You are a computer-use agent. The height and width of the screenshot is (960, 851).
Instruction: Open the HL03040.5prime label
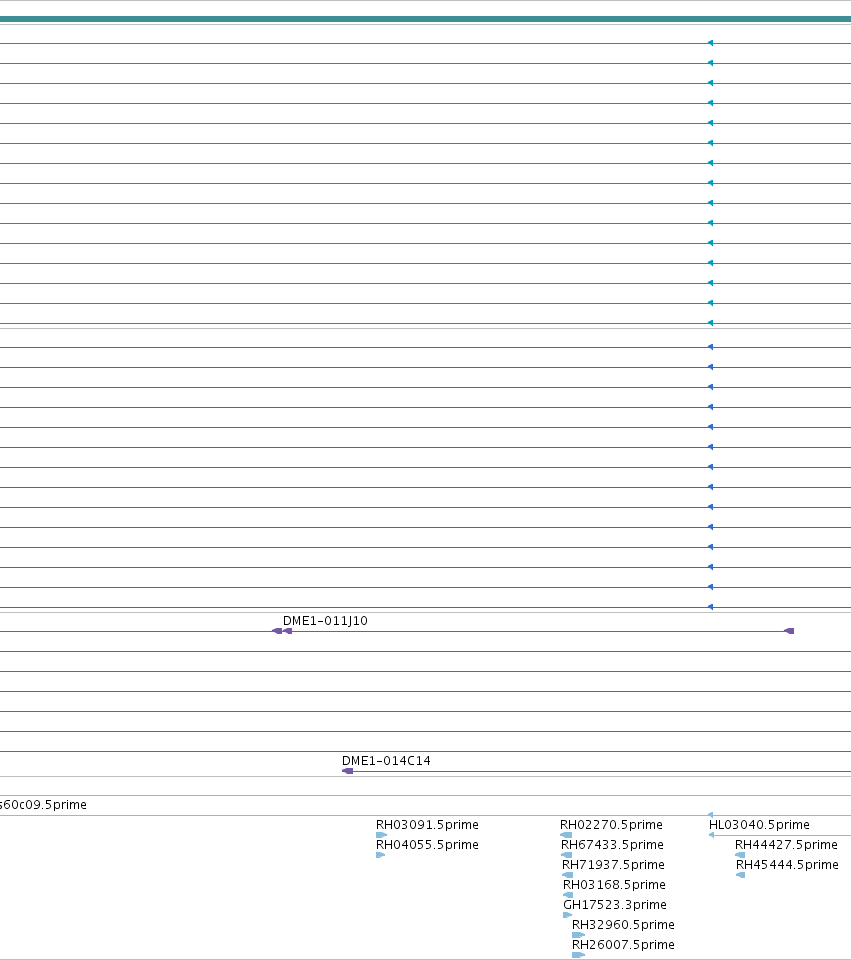click(759, 825)
